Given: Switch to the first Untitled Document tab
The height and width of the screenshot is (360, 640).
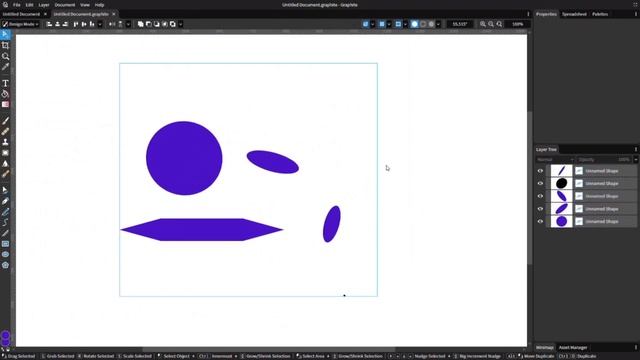Looking at the screenshot, I should pyautogui.click(x=21, y=14).
